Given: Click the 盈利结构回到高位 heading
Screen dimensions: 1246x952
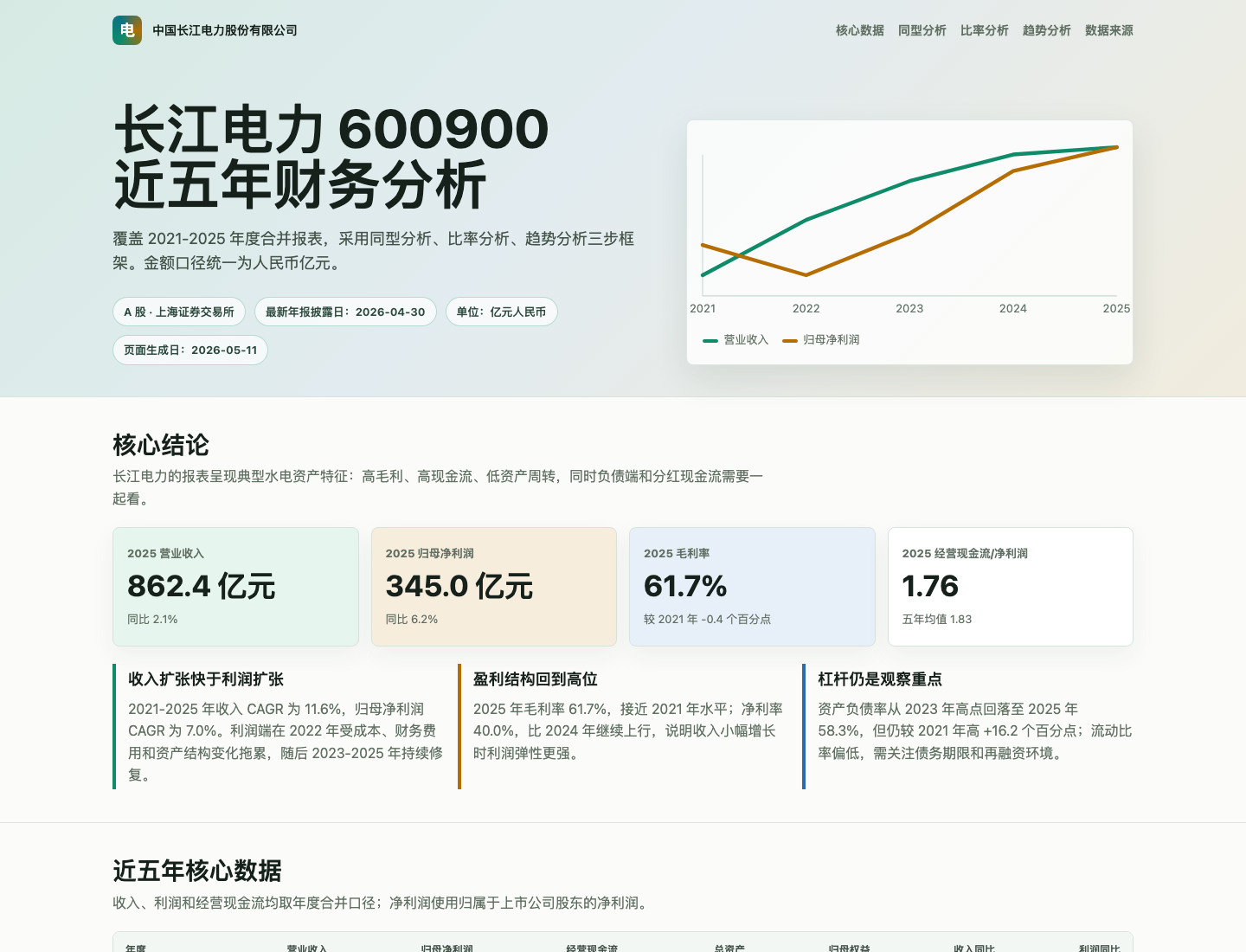Looking at the screenshot, I should [x=536, y=679].
